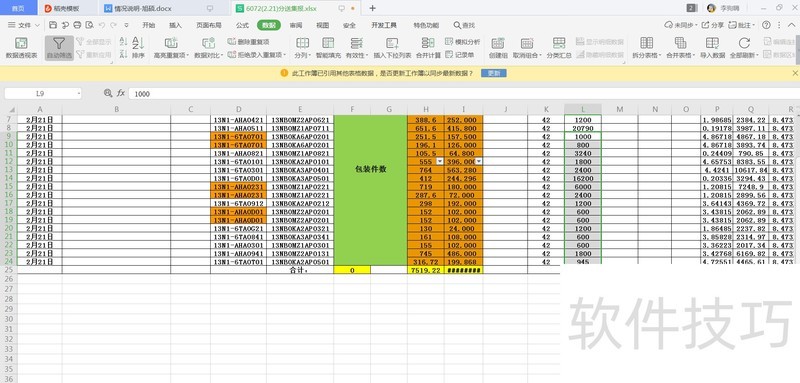Click the help question mark icon

(x=766, y=25)
